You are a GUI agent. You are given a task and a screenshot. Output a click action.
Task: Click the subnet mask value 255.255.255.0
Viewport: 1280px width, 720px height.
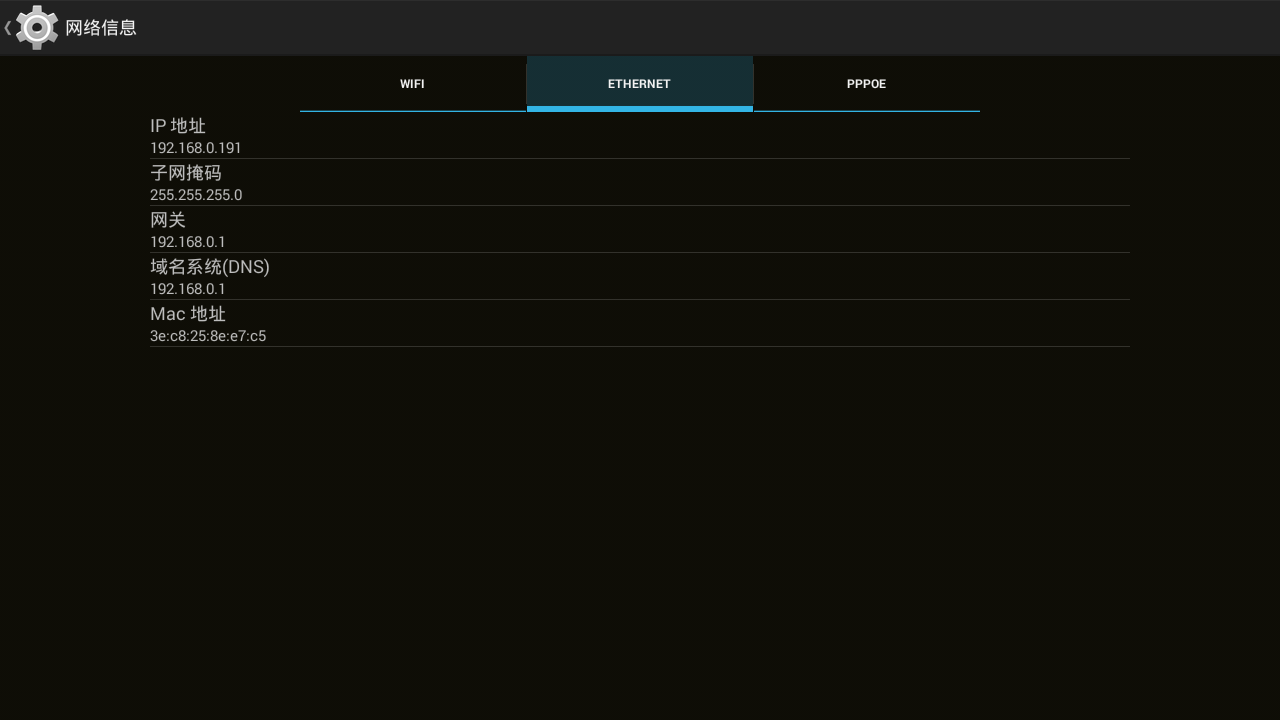click(x=196, y=195)
